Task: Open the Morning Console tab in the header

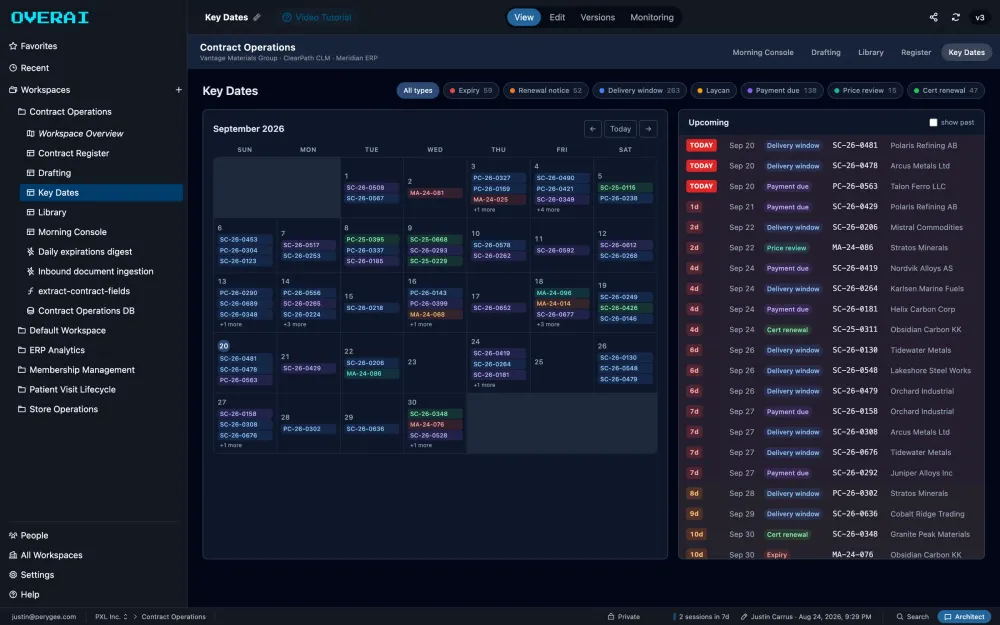Action: point(763,52)
